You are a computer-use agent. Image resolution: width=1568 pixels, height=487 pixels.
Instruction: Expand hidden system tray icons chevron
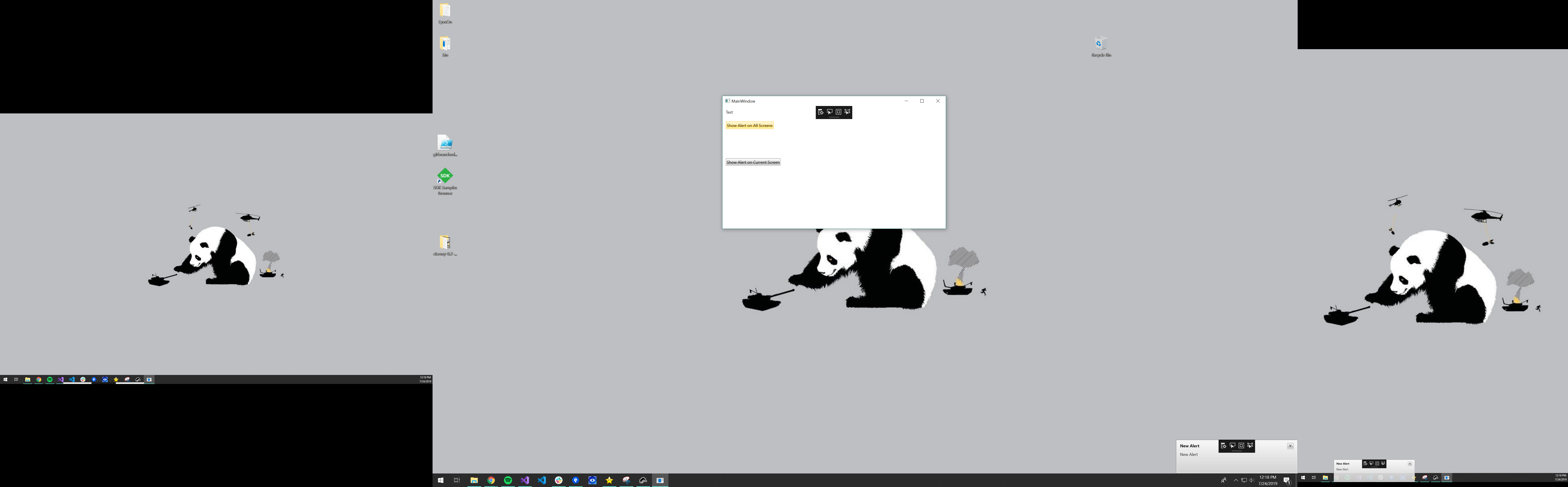coord(1236,480)
